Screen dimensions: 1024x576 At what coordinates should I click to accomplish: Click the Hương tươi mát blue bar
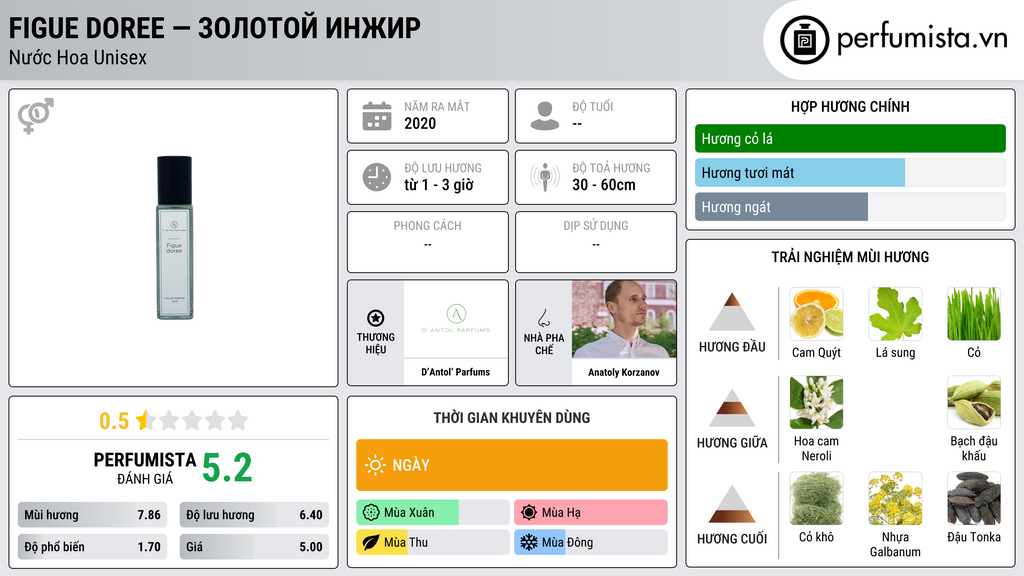(x=850, y=173)
